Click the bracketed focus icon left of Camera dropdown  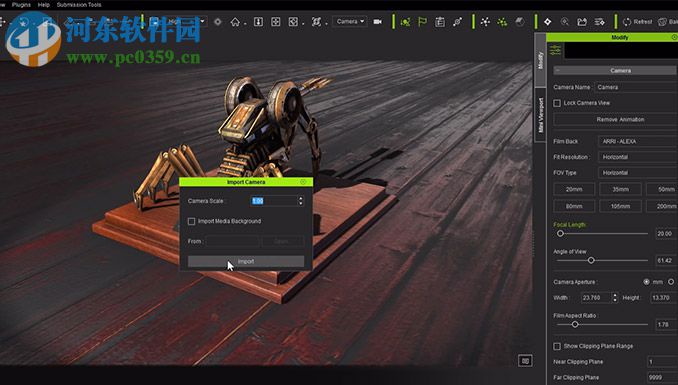point(316,22)
